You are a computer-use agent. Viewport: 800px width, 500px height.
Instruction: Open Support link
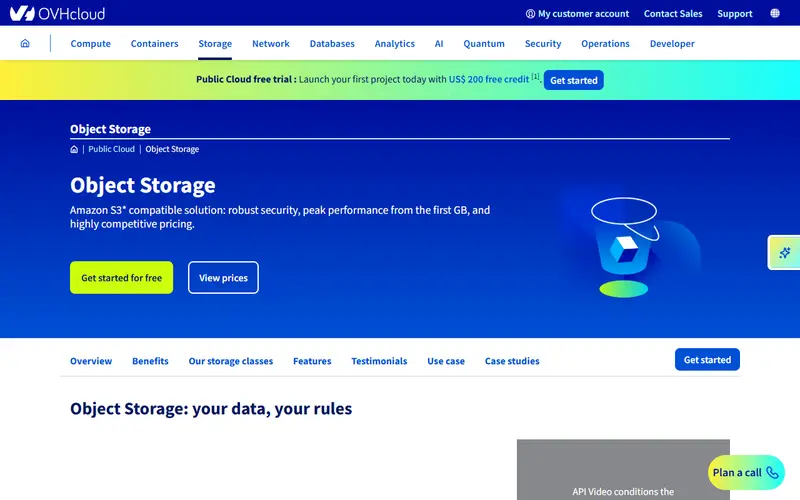click(x=735, y=14)
